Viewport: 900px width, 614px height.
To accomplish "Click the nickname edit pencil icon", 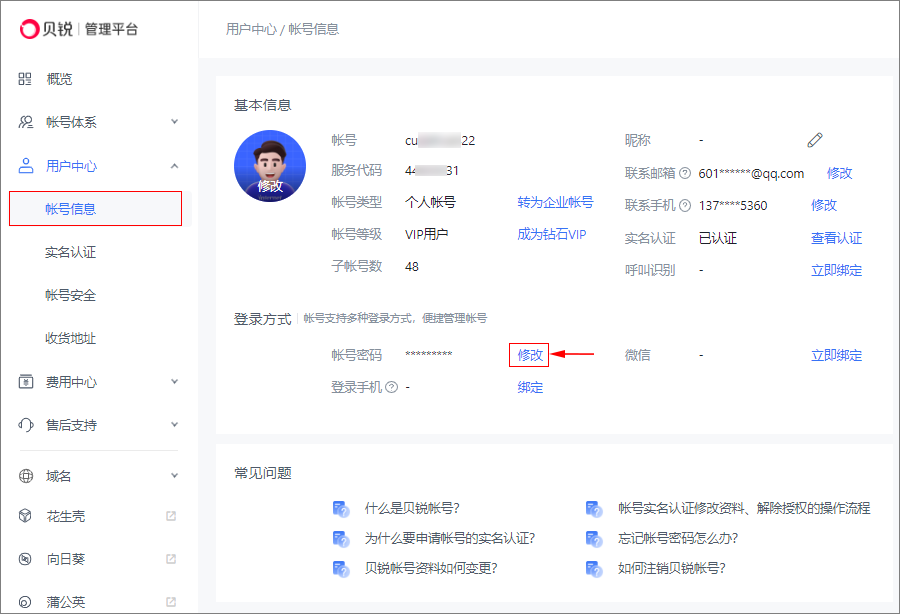I will pyautogui.click(x=814, y=140).
